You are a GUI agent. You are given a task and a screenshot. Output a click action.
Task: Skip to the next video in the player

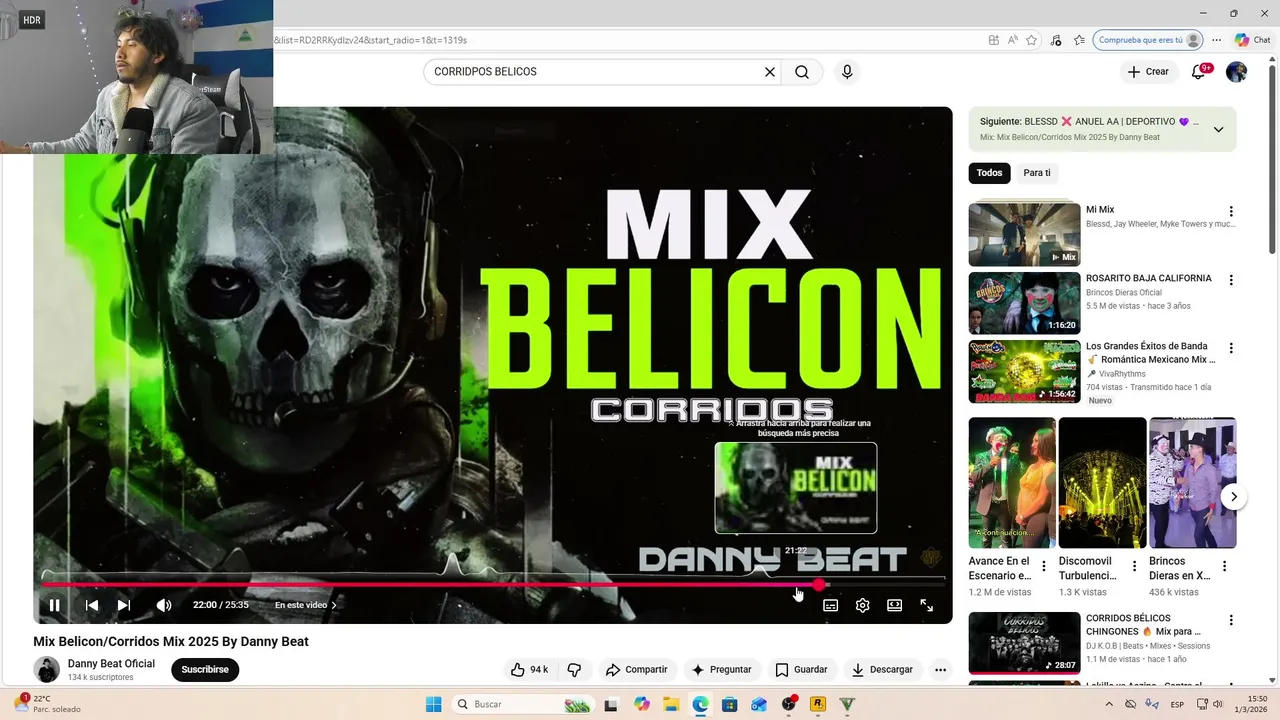(124, 605)
